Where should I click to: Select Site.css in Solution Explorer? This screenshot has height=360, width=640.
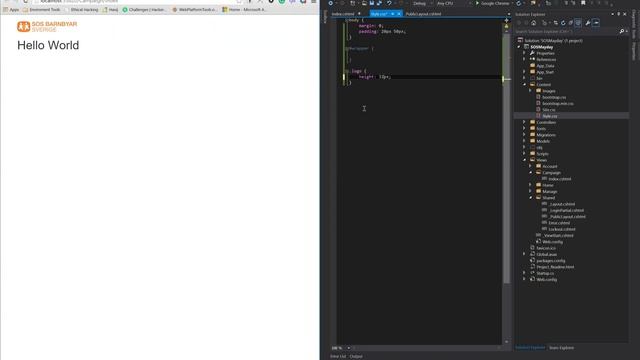pos(549,110)
